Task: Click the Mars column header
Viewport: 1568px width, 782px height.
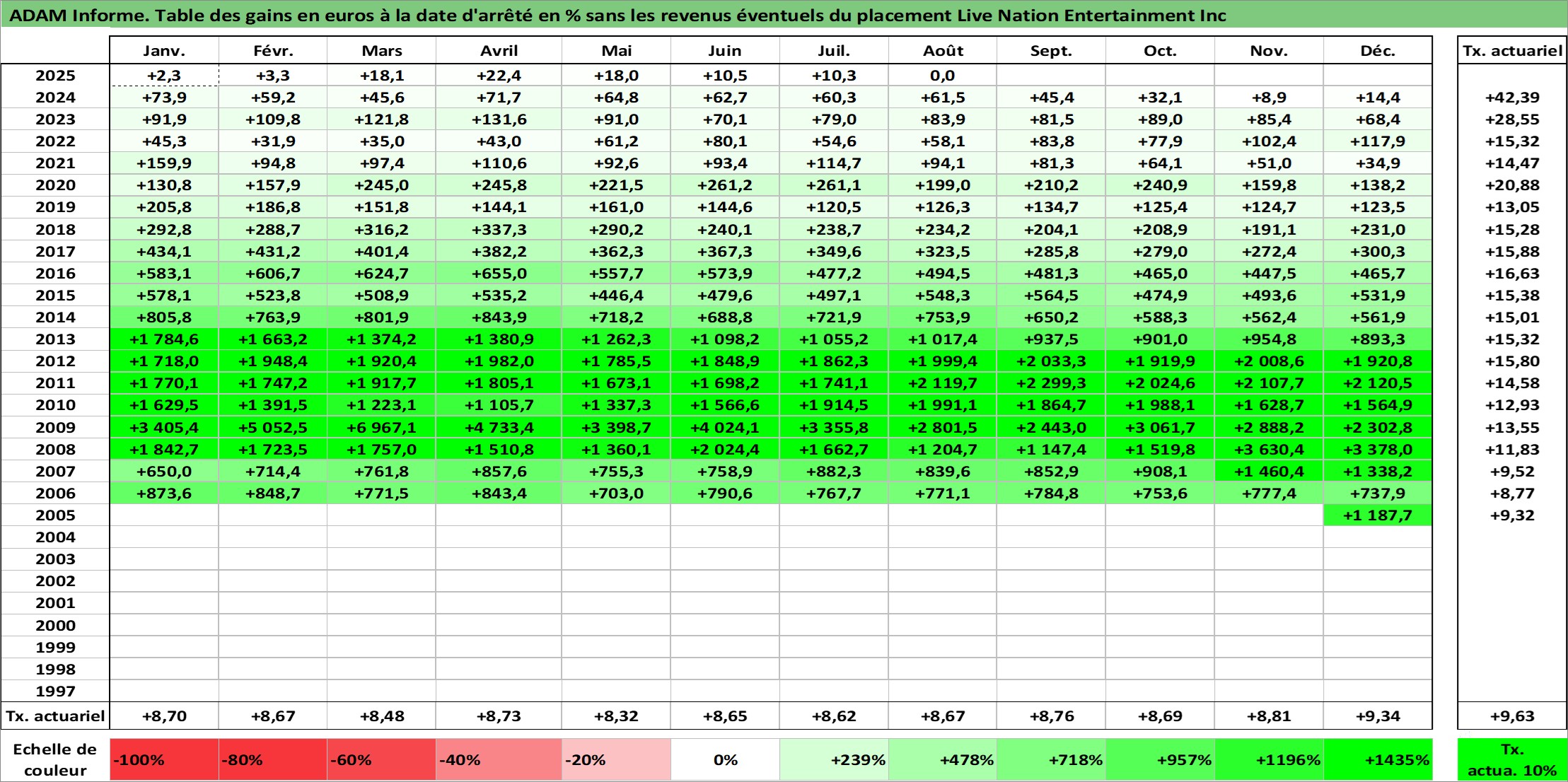Action: point(381,50)
